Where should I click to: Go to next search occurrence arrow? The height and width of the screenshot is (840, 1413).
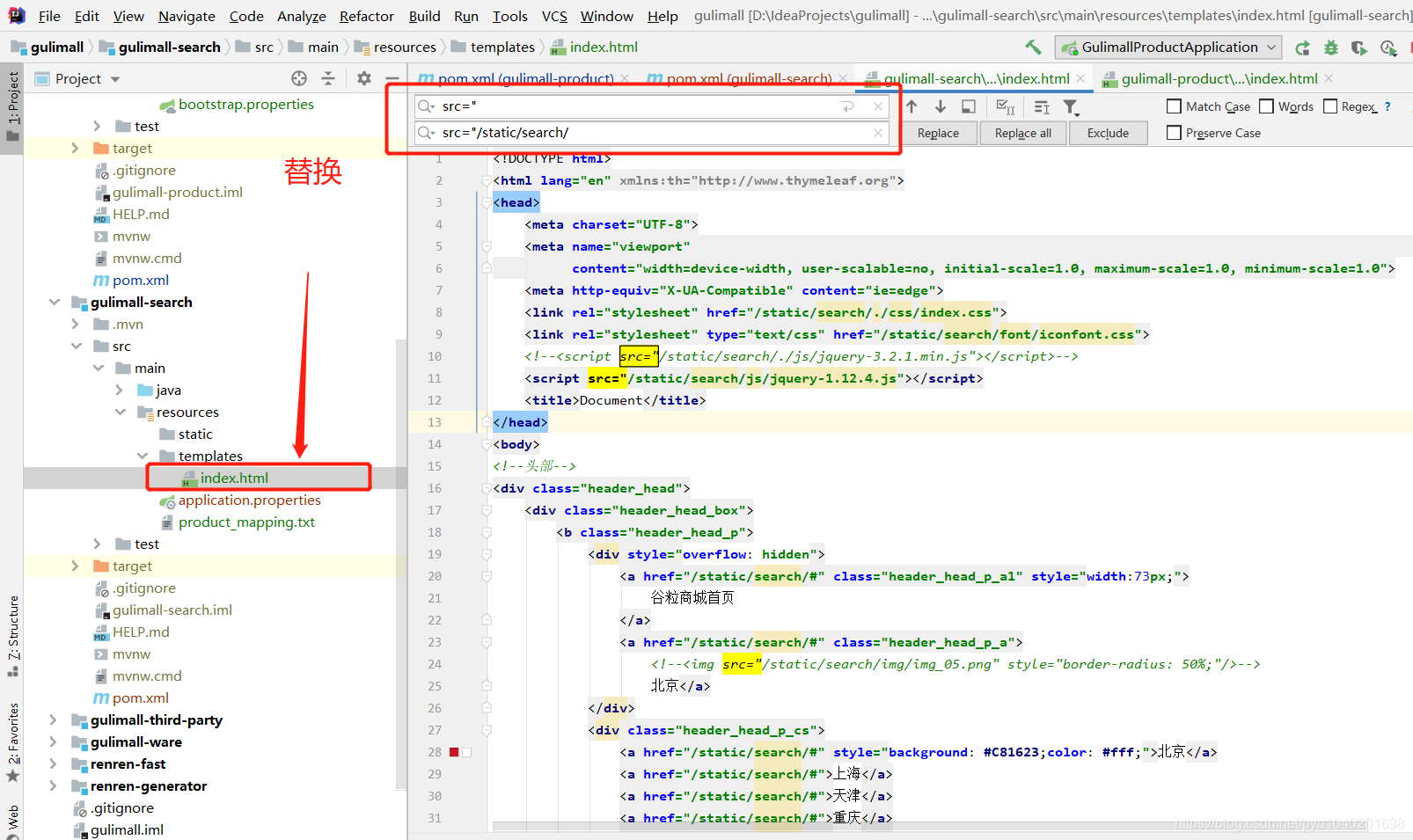point(941,106)
